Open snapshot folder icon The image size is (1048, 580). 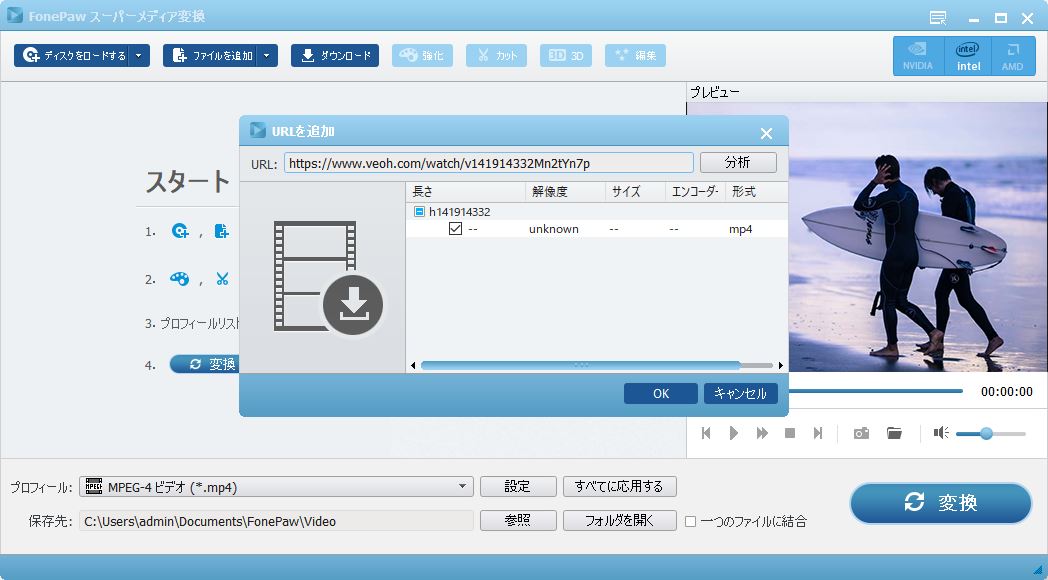click(894, 433)
